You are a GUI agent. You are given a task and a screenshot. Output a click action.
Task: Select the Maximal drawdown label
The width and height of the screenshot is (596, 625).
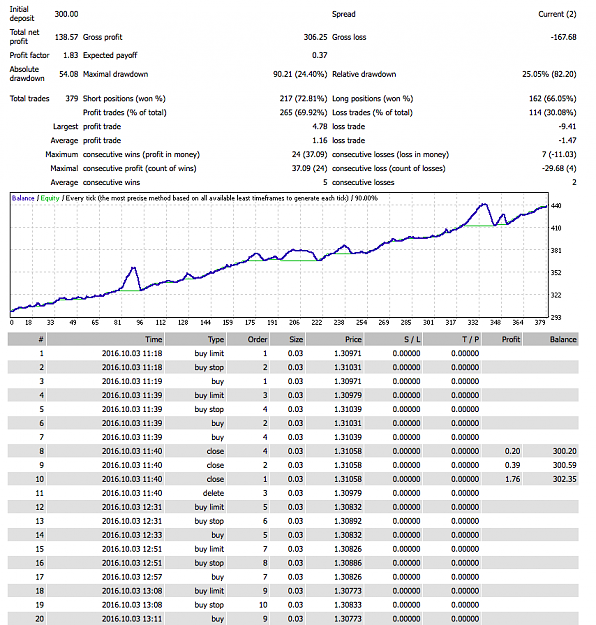click(115, 74)
